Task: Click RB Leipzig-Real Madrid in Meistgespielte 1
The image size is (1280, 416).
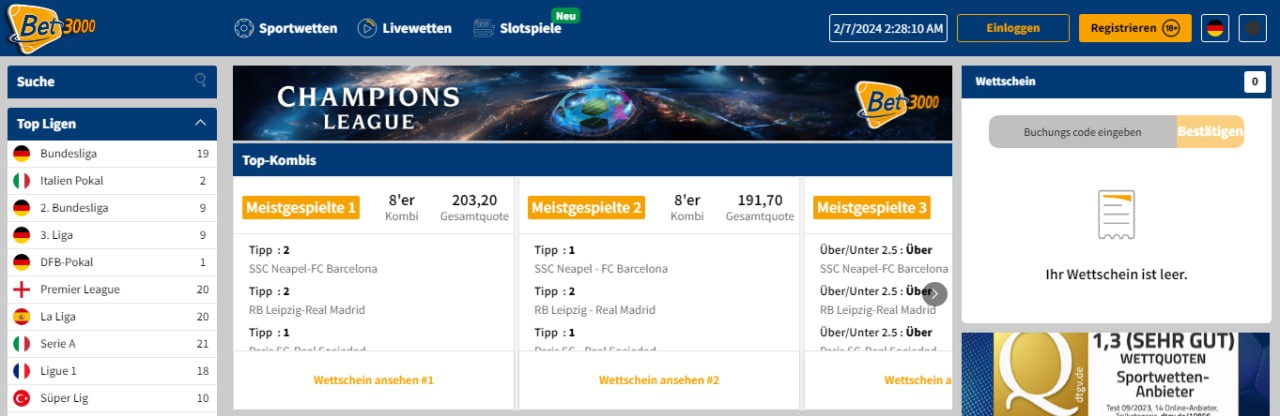Action: tap(307, 310)
